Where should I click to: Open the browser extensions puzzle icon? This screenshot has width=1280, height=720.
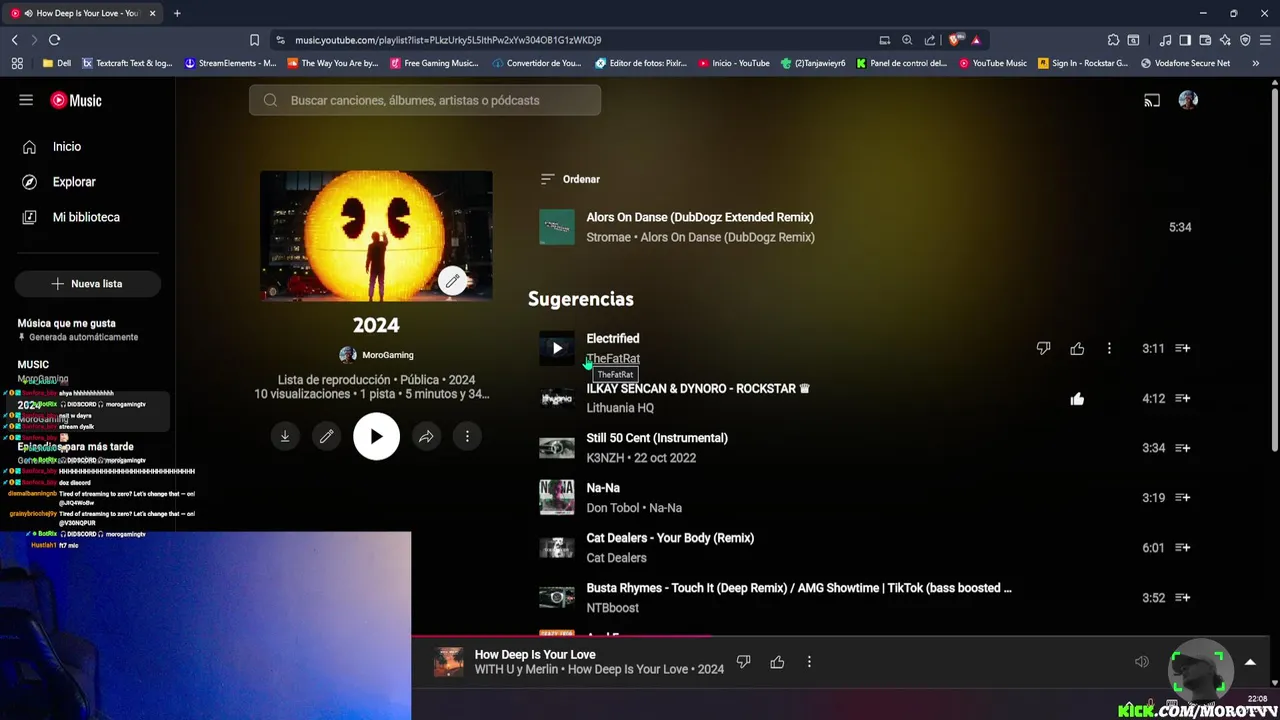pyautogui.click(x=1113, y=40)
